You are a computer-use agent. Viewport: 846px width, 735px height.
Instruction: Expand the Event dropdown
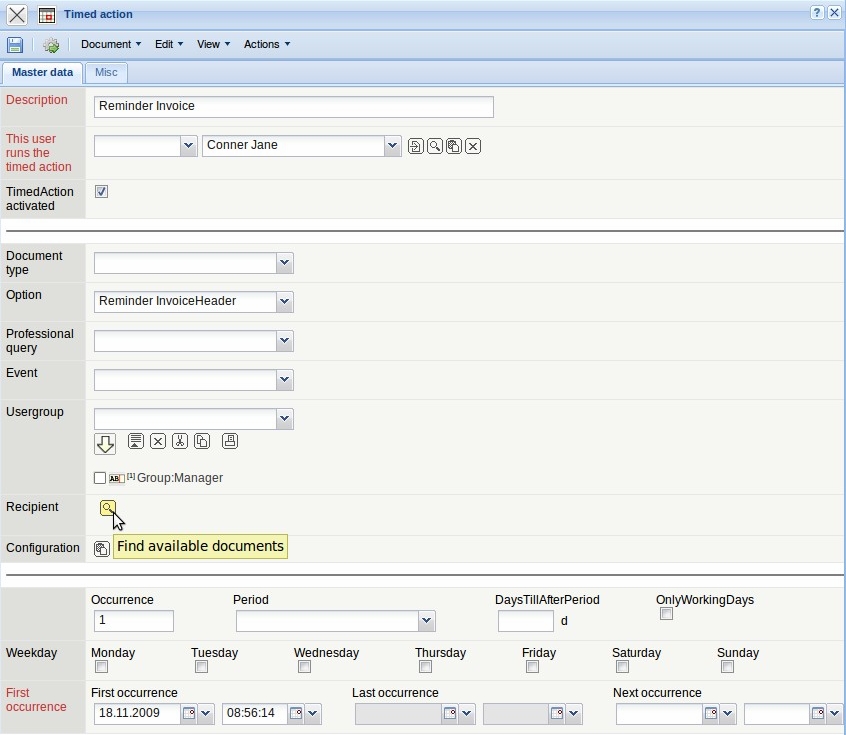point(284,380)
